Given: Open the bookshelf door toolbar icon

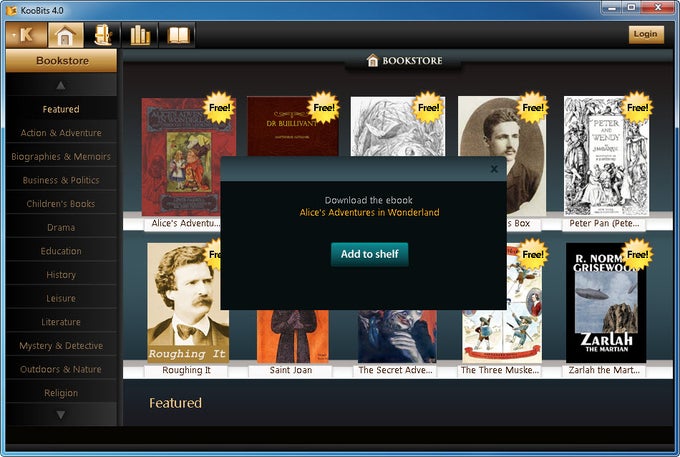Looking at the screenshot, I should [102, 35].
